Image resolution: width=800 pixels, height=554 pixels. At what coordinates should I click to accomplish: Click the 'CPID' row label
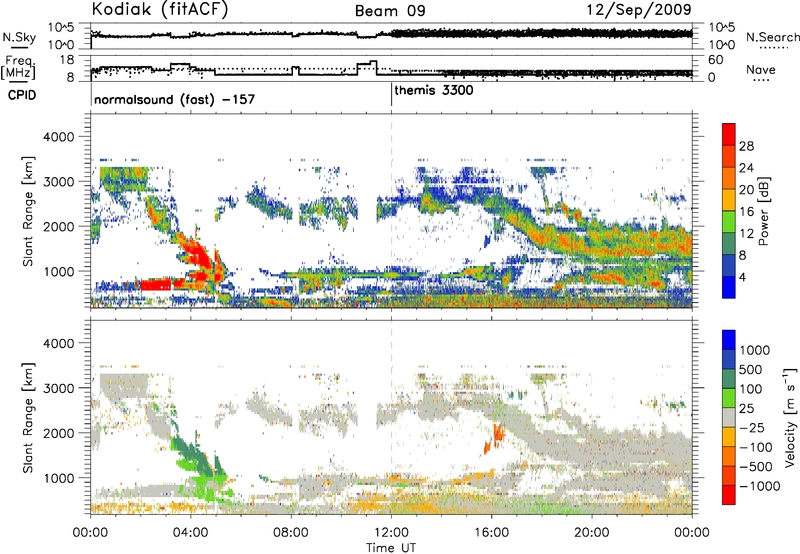coord(22,95)
